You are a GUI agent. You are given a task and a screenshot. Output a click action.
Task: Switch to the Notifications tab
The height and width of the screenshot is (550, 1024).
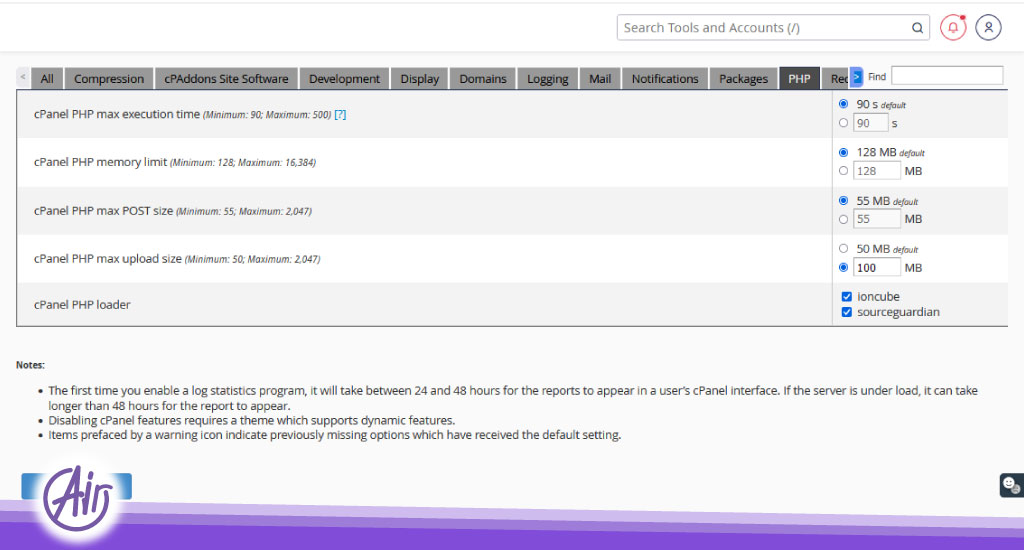(665, 78)
